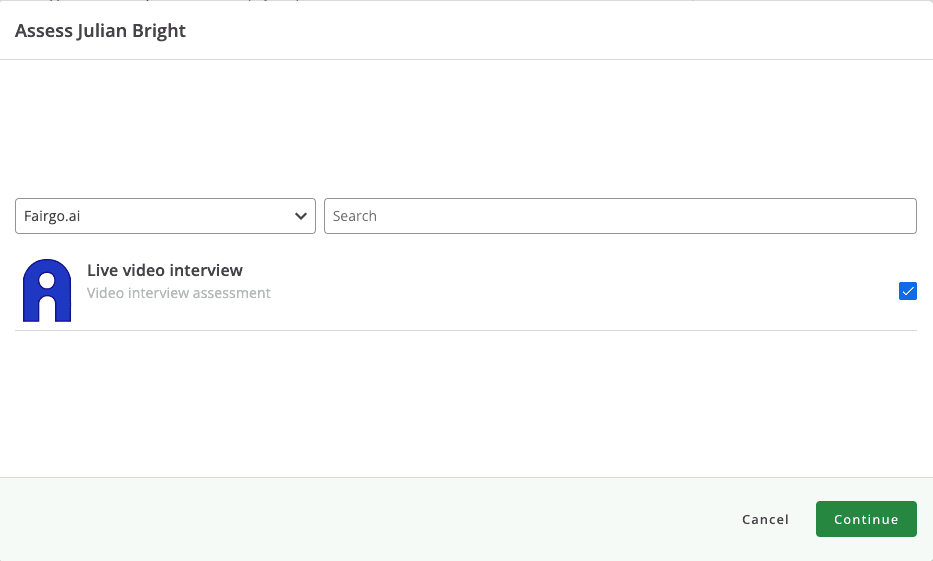This screenshot has width=933, height=561.
Task: Click into the Search field
Action: pyautogui.click(x=620, y=216)
